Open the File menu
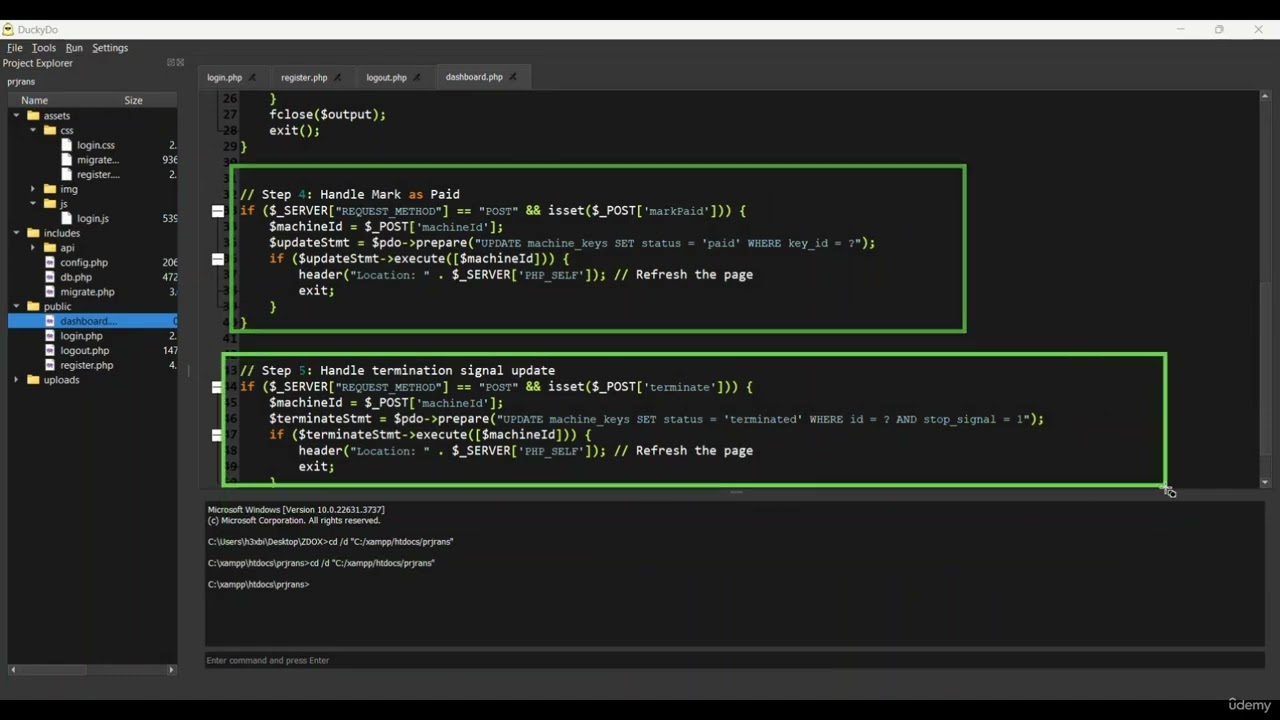This screenshot has height=720, width=1280. pos(15,48)
